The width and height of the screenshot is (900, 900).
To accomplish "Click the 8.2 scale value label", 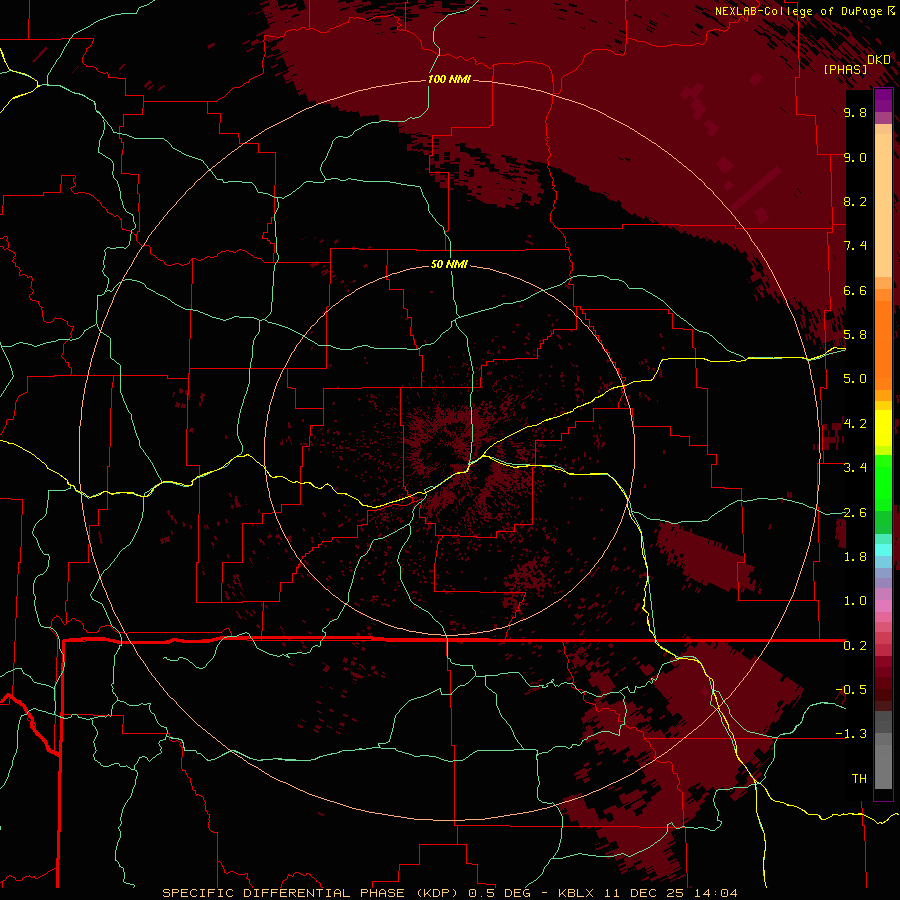I will click(x=855, y=201).
